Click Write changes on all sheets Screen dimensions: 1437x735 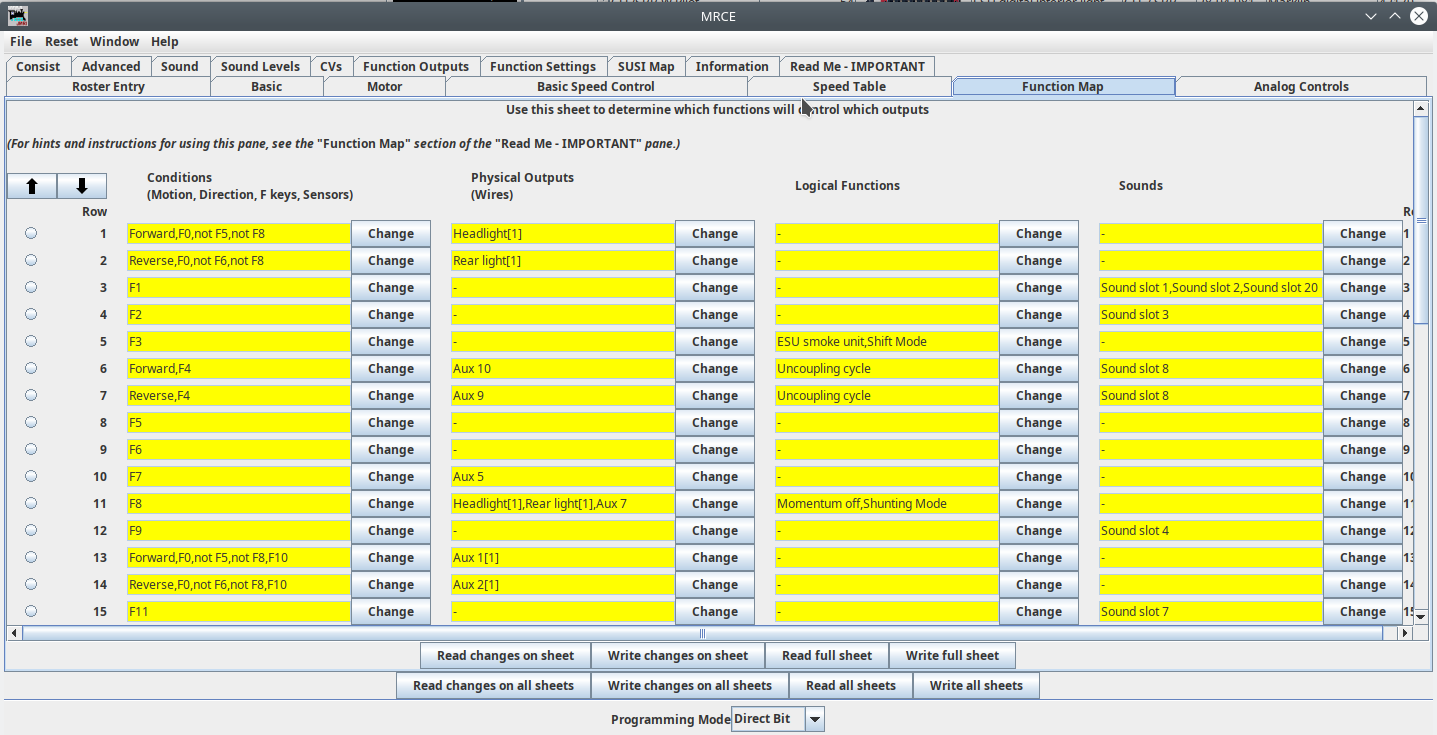click(x=690, y=686)
